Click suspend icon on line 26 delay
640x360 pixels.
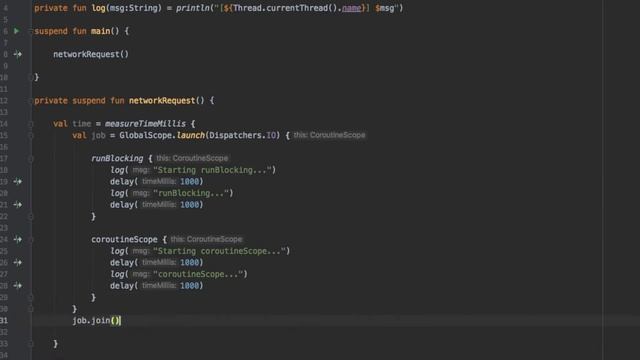[x=18, y=262]
